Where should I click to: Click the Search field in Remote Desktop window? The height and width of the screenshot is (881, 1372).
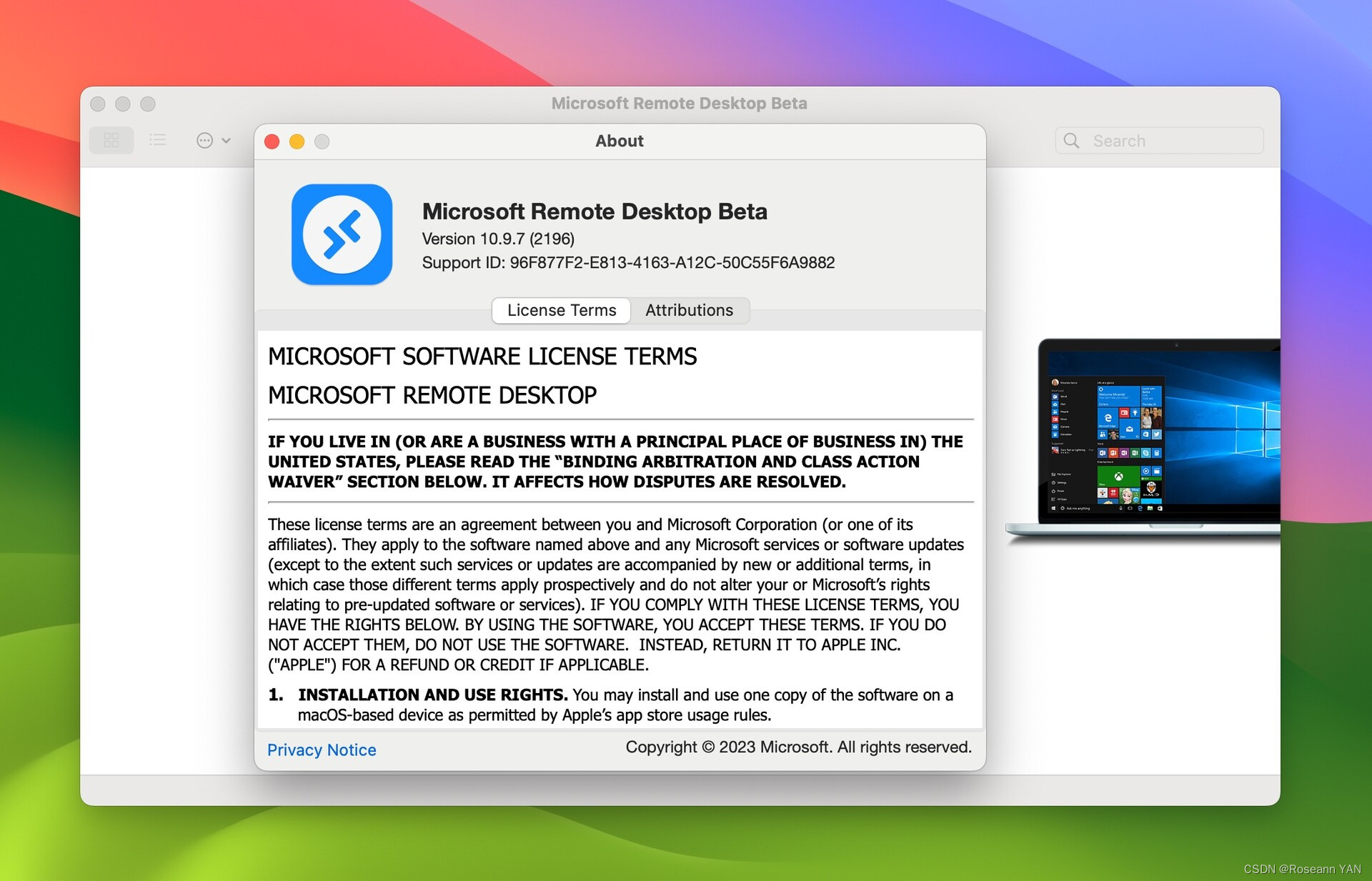[x=1159, y=141]
